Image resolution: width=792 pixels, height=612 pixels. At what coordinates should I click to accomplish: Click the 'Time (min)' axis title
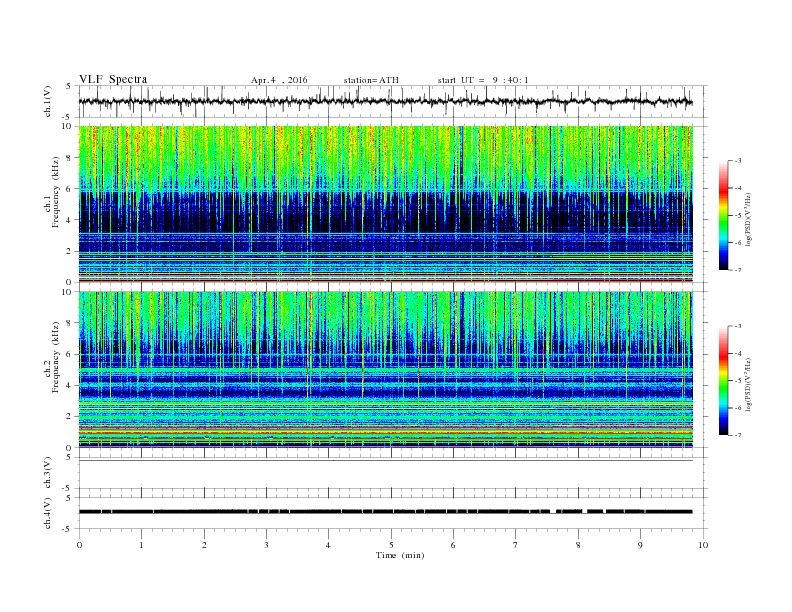coord(400,555)
